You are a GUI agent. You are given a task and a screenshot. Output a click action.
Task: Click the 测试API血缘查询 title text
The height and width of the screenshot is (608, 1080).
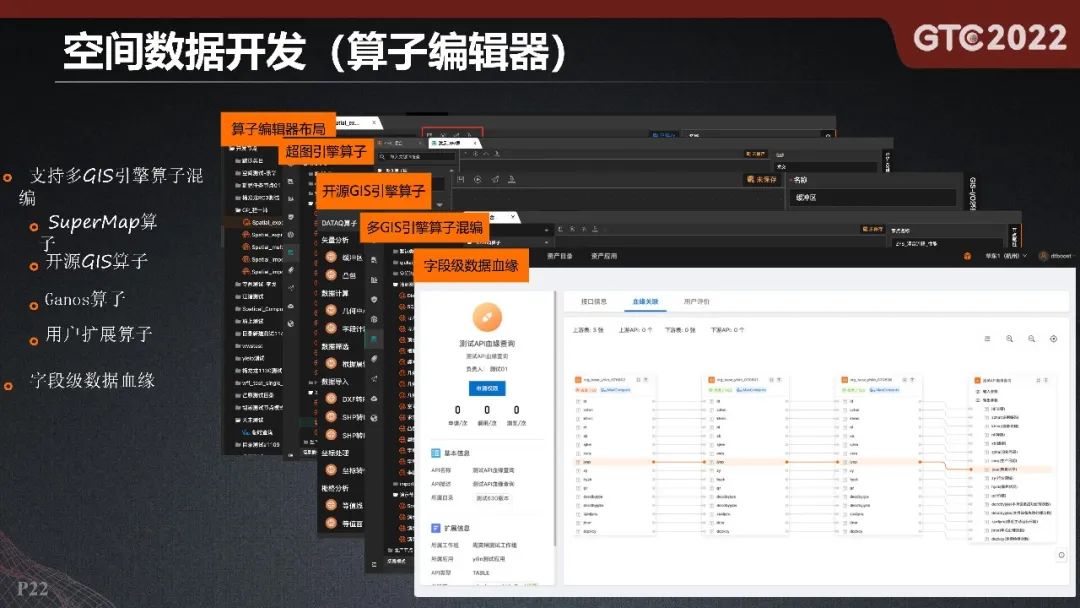pos(487,343)
